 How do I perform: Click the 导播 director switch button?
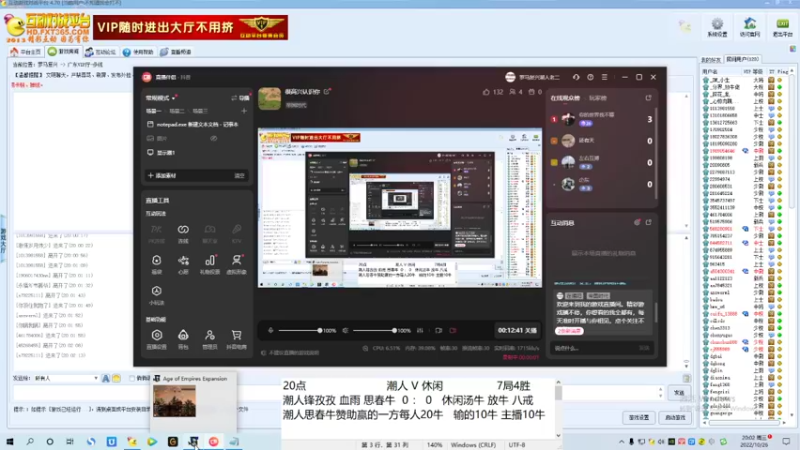point(240,98)
